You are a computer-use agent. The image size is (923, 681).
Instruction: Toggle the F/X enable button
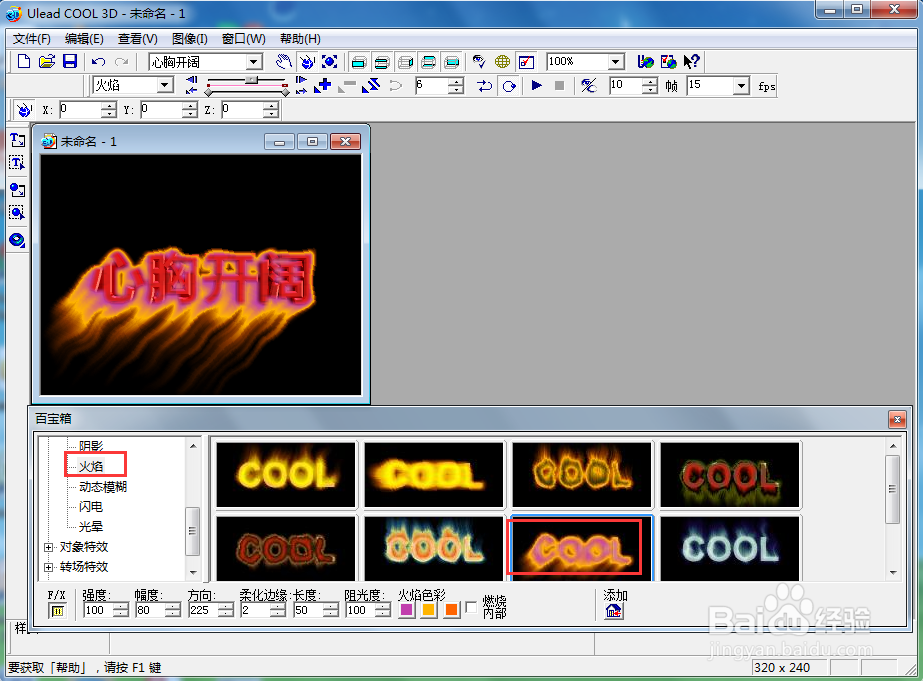tap(57, 611)
